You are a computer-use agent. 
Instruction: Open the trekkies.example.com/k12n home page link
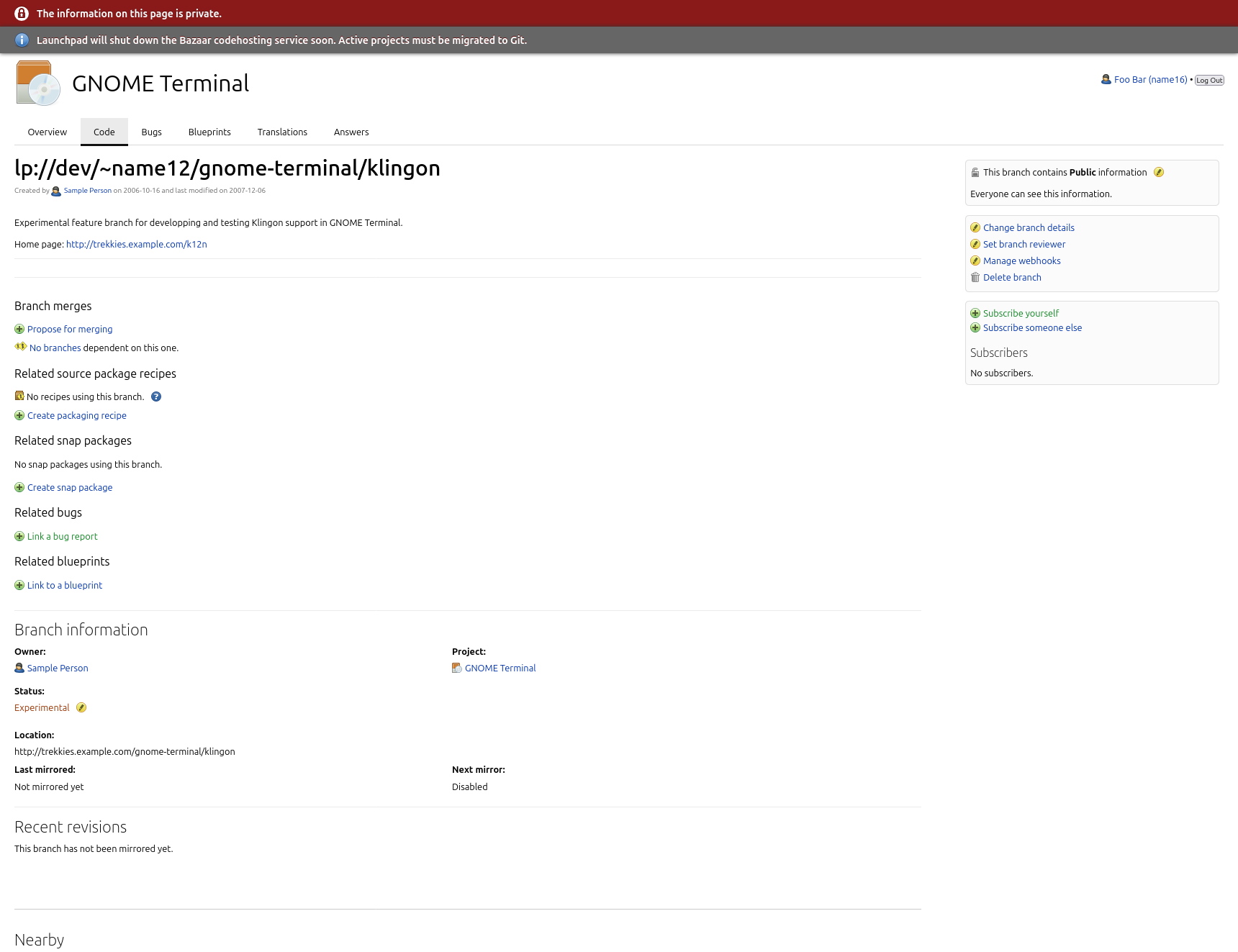[137, 245]
